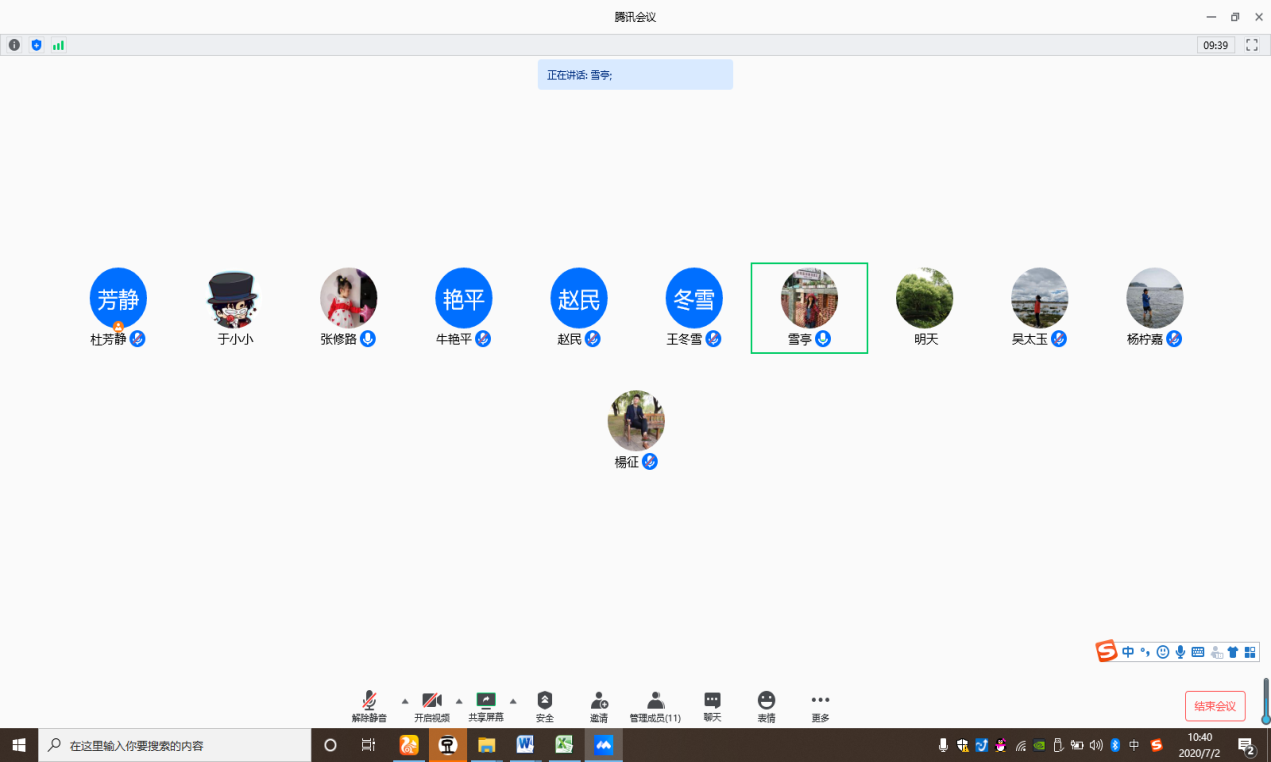This screenshot has width=1271, height=762.
Task: Open Sogou soft keyboard icon
Action: tap(1198, 652)
